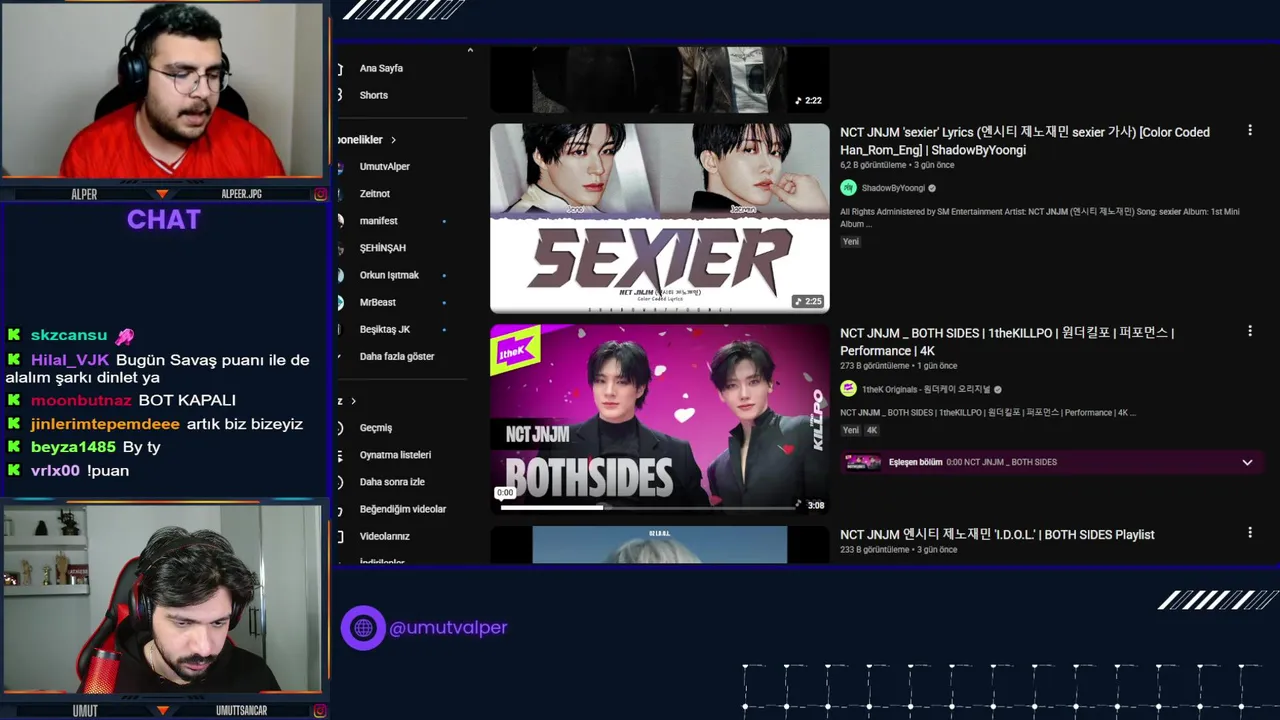This screenshot has width=1280, height=720.
Task: Click username skzcansu in chat
Action: click(x=69, y=335)
